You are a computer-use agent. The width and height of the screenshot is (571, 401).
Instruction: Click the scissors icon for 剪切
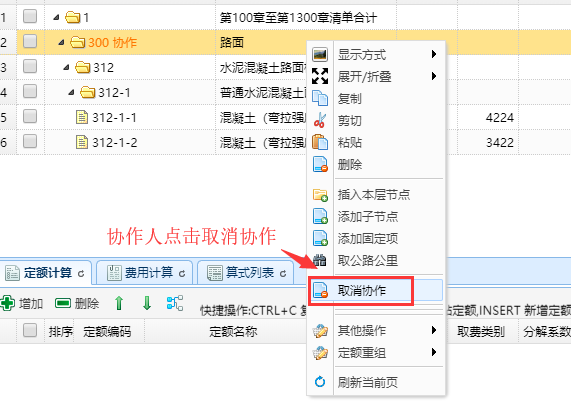point(320,120)
